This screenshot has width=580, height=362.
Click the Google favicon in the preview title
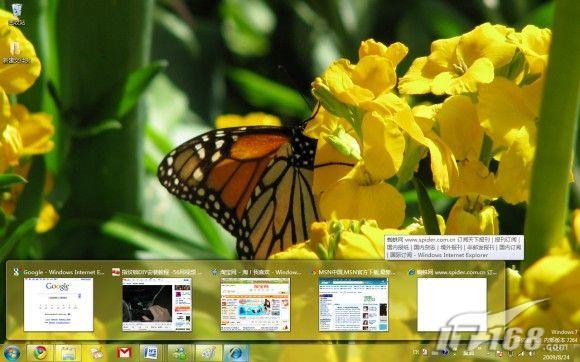pos(17,273)
